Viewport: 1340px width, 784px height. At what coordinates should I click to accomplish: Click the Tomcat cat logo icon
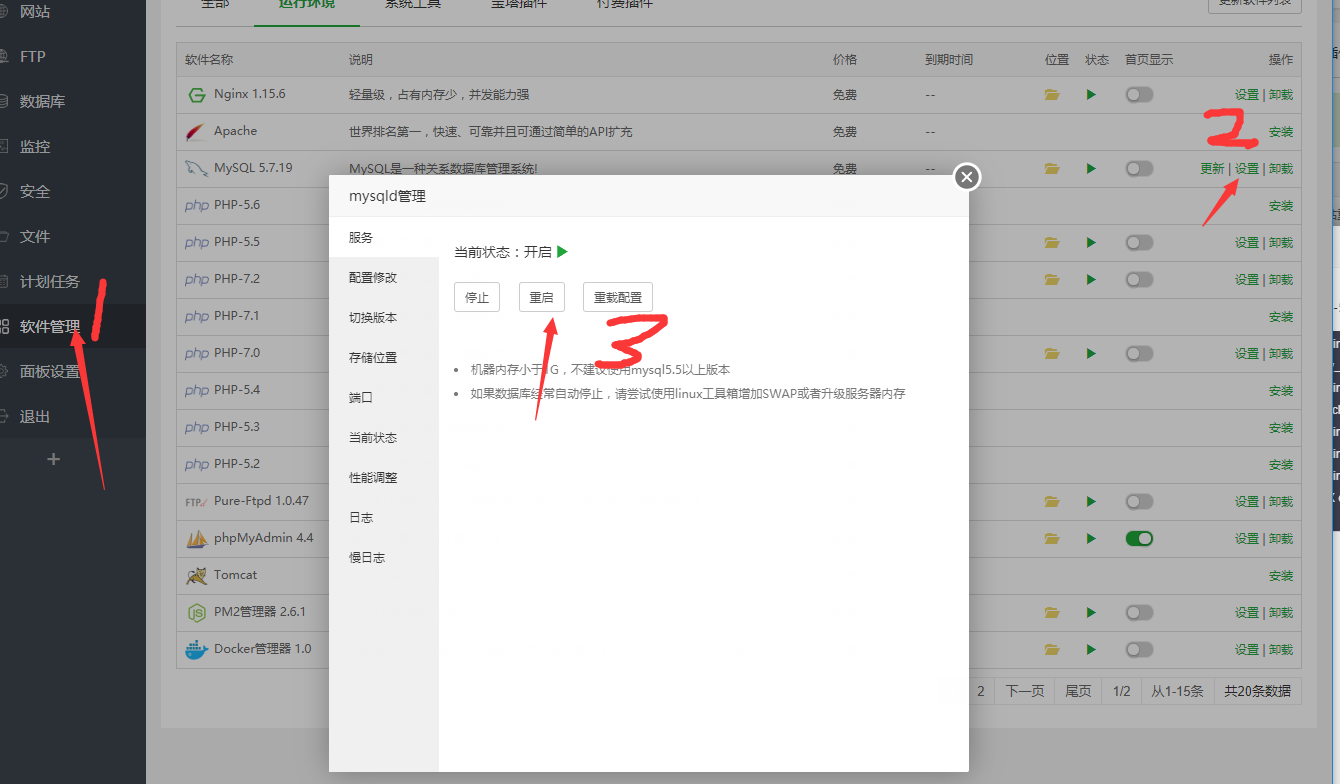coord(196,576)
